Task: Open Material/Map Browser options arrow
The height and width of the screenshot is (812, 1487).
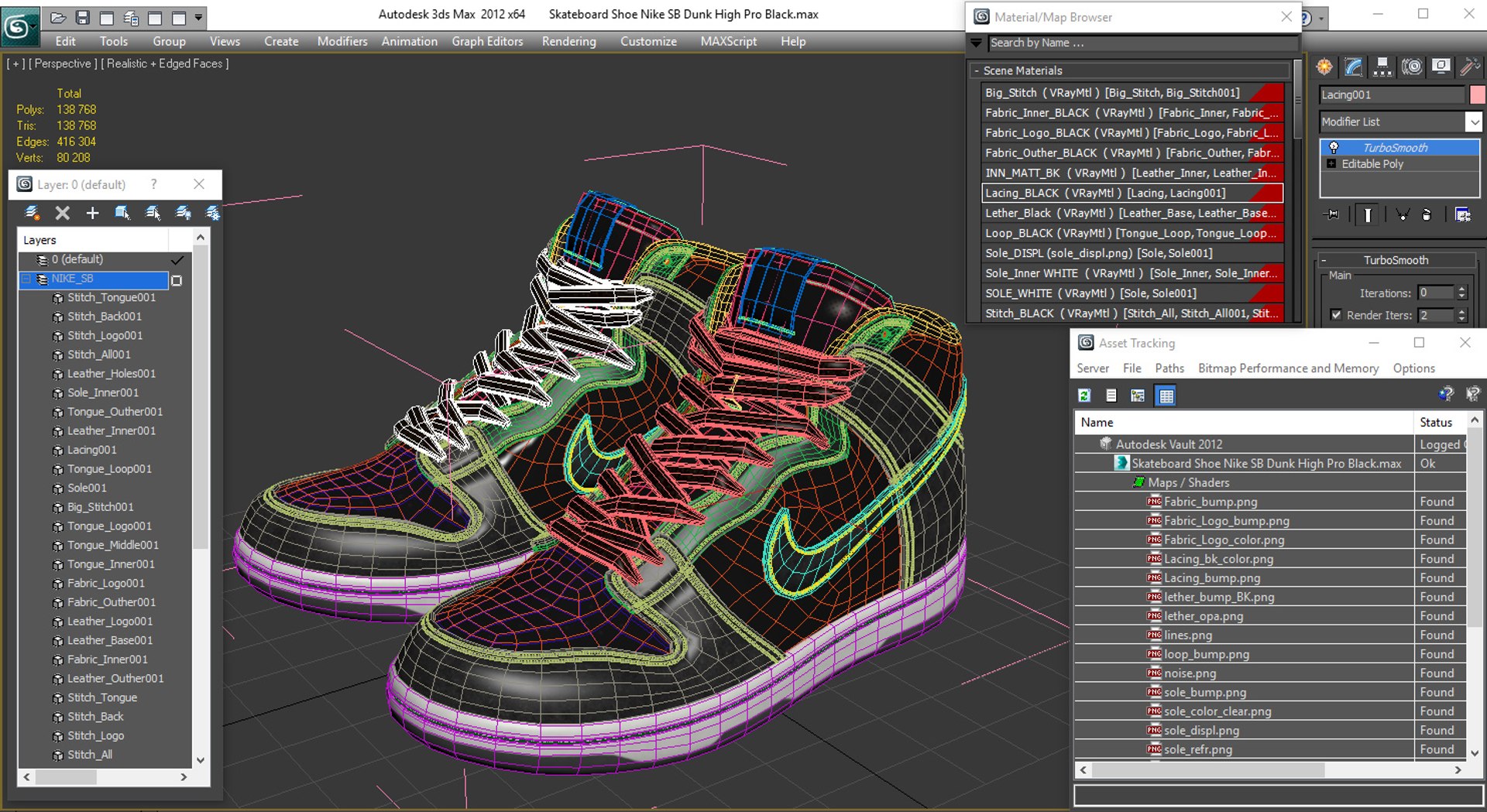Action: [x=976, y=43]
